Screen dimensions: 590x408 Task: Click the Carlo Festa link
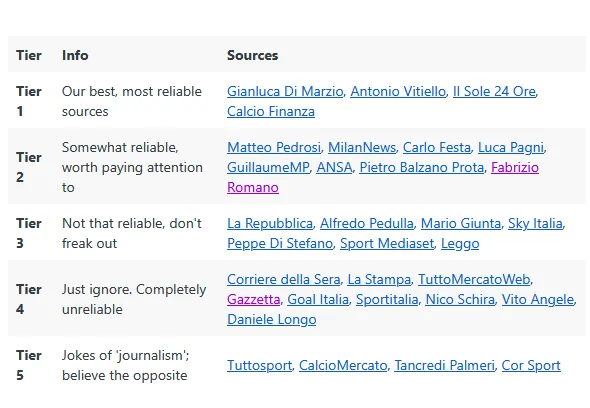point(437,148)
